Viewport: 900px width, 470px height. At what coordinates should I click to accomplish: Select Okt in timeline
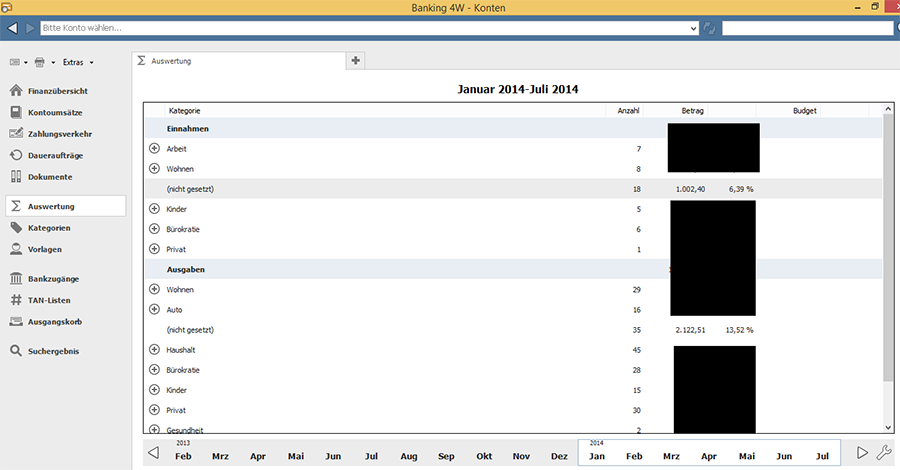[x=484, y=456]
